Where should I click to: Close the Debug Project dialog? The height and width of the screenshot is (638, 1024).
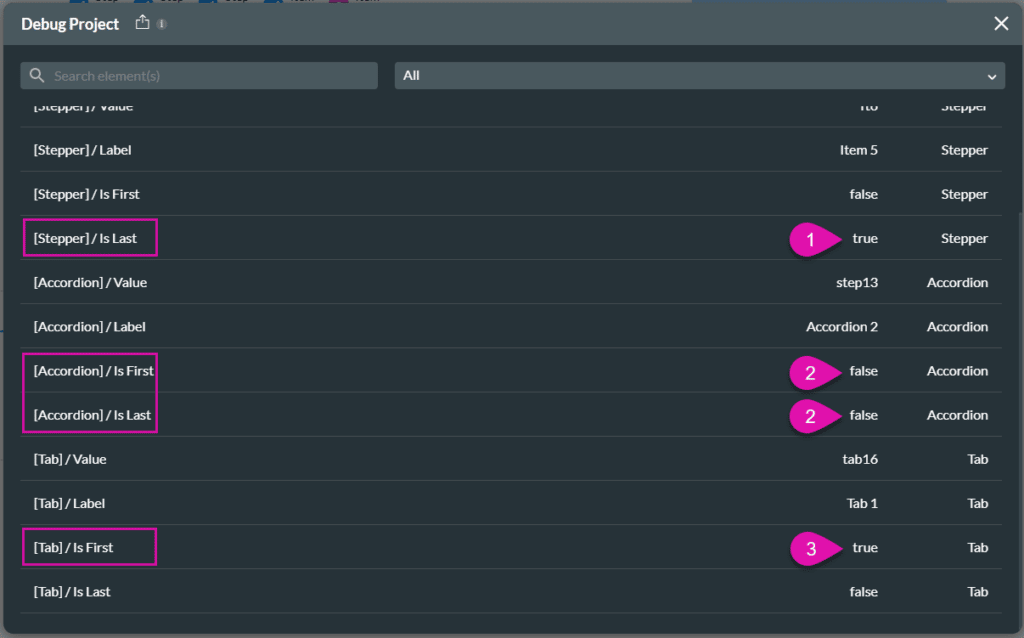pos(1001,24)
